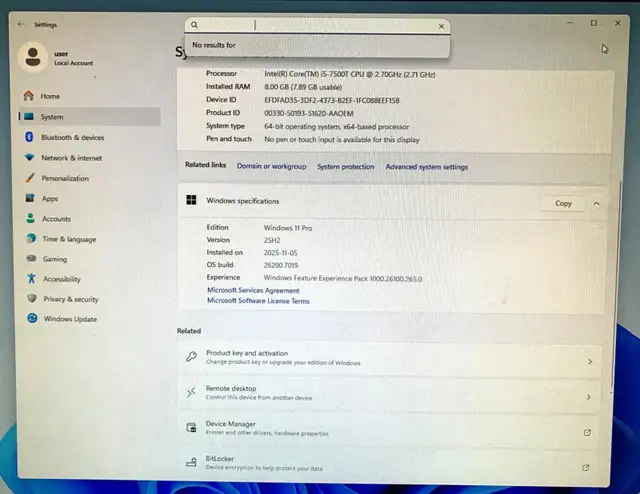
Task: Open Product key and activation
Action: [390, 358]
